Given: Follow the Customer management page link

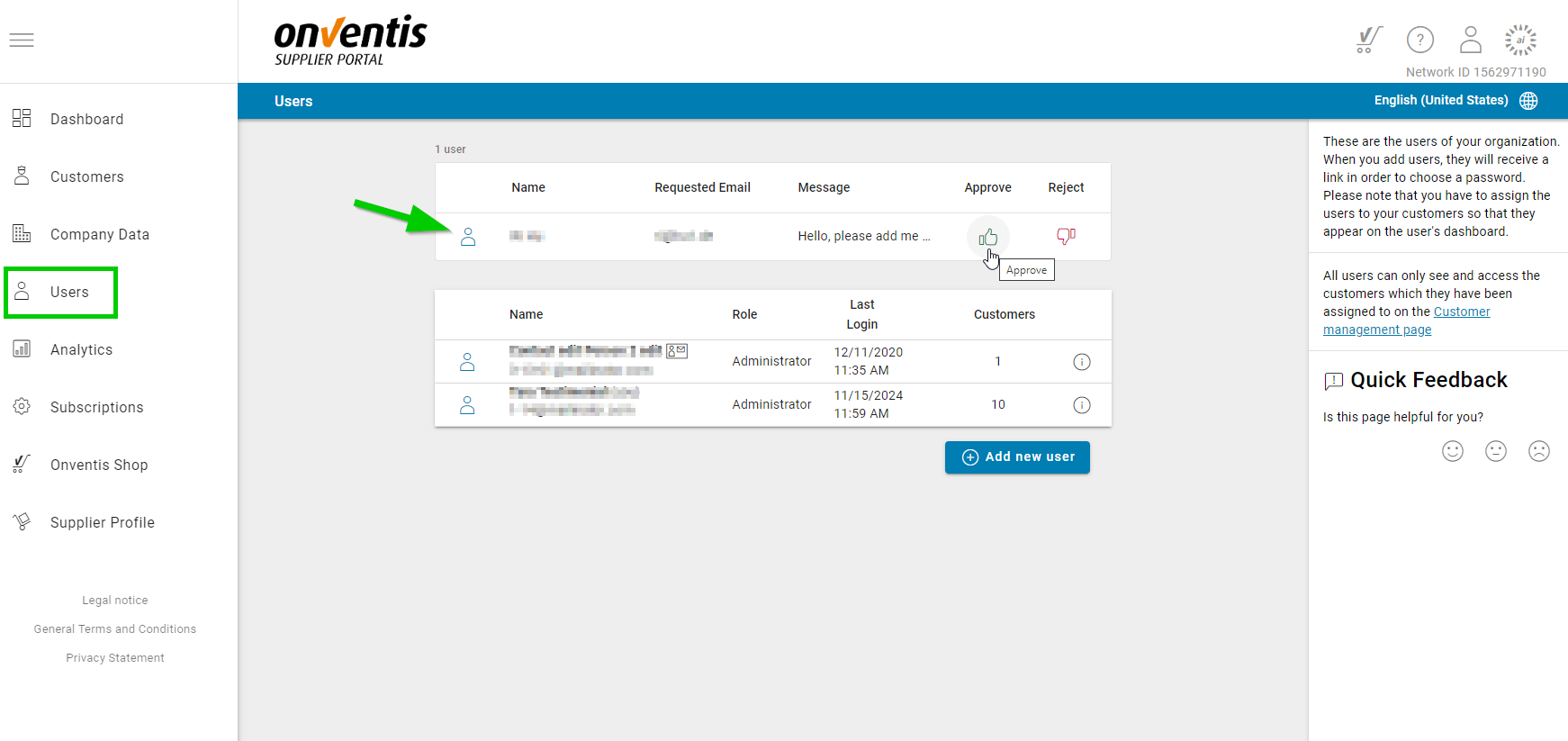Looking at the screenshot, I should pos(1406,321).
